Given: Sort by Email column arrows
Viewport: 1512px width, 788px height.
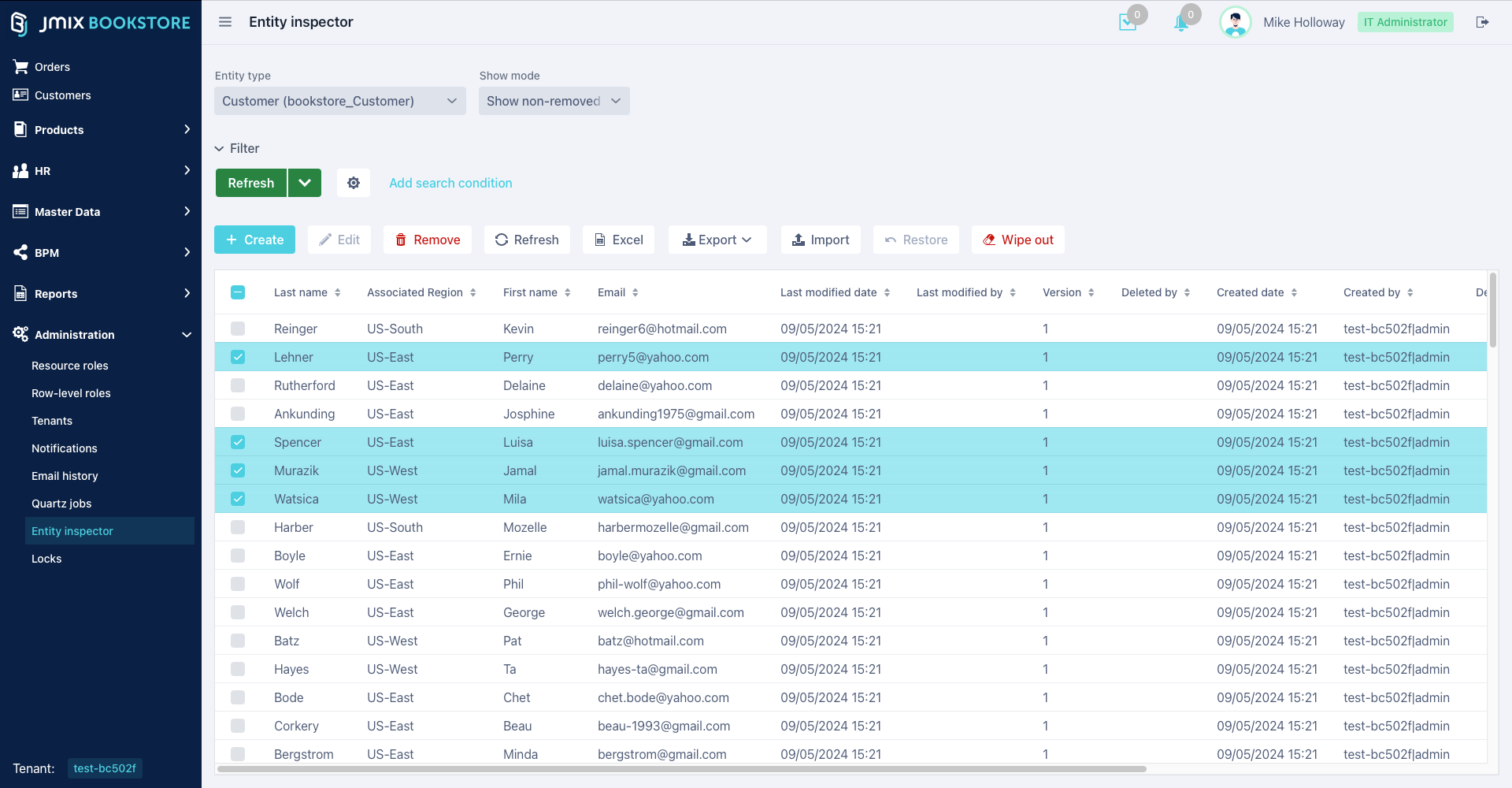Looking at the screenshot, I should (636, 292).
